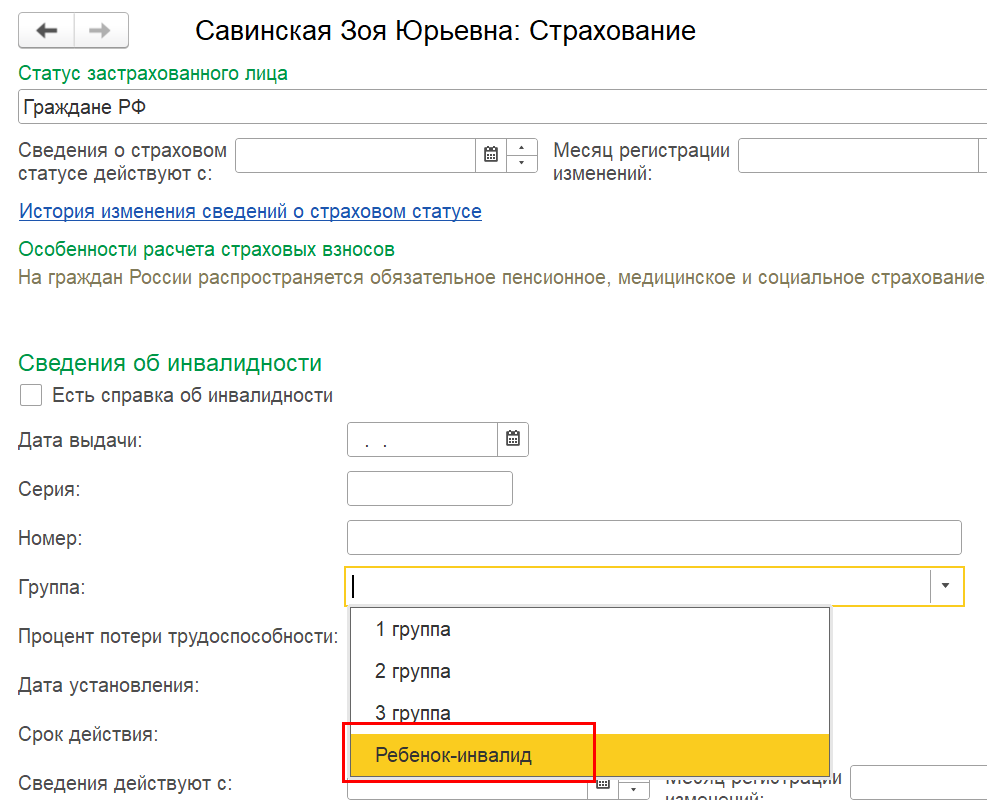This screenshot has height=800, width=987.
Task: Click the Граждане РФ status field
Action: (500, 107)
